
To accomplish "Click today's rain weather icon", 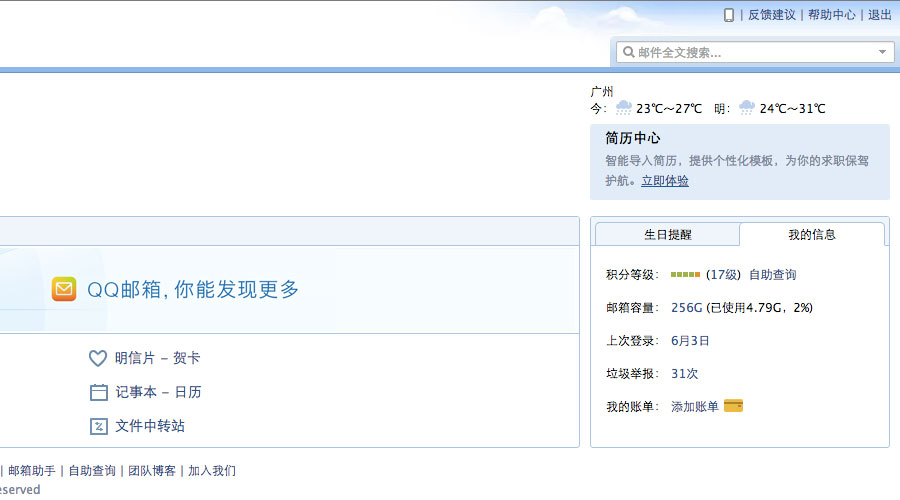I will click(x=623, y=108).
